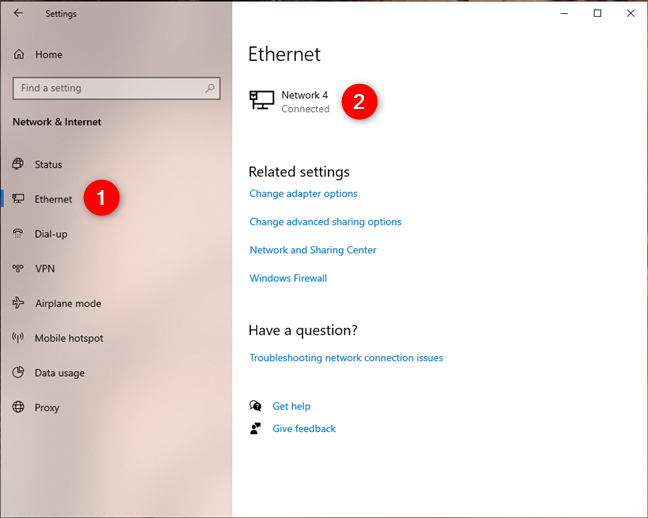Click the VPN icon

[18, 268]
